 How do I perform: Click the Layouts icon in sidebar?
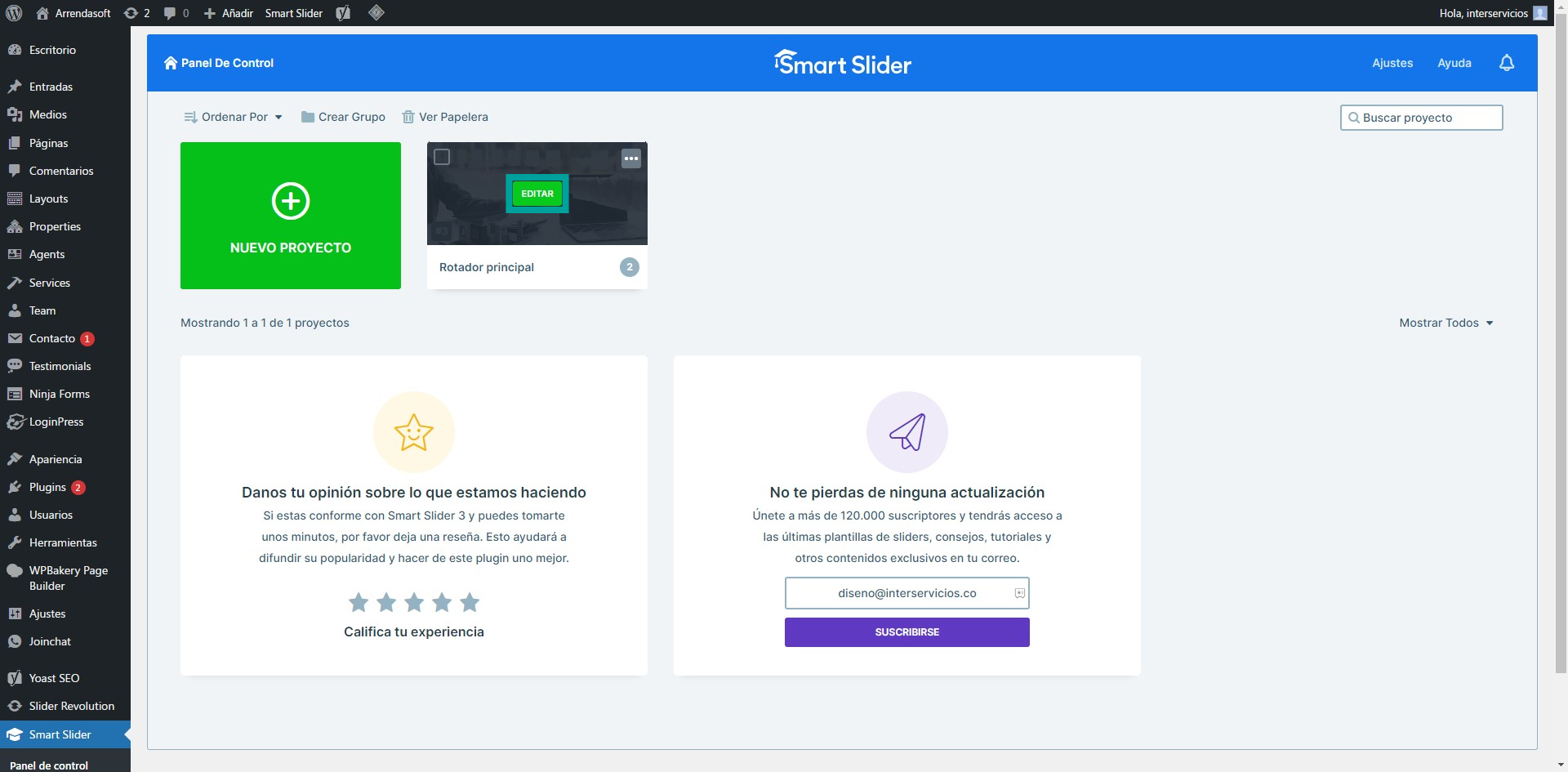(x=15, y=199)
